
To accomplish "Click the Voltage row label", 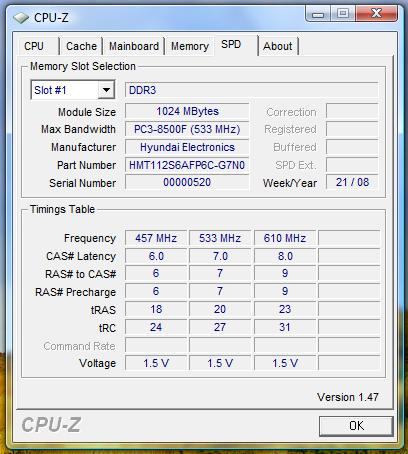I will 98,363.
